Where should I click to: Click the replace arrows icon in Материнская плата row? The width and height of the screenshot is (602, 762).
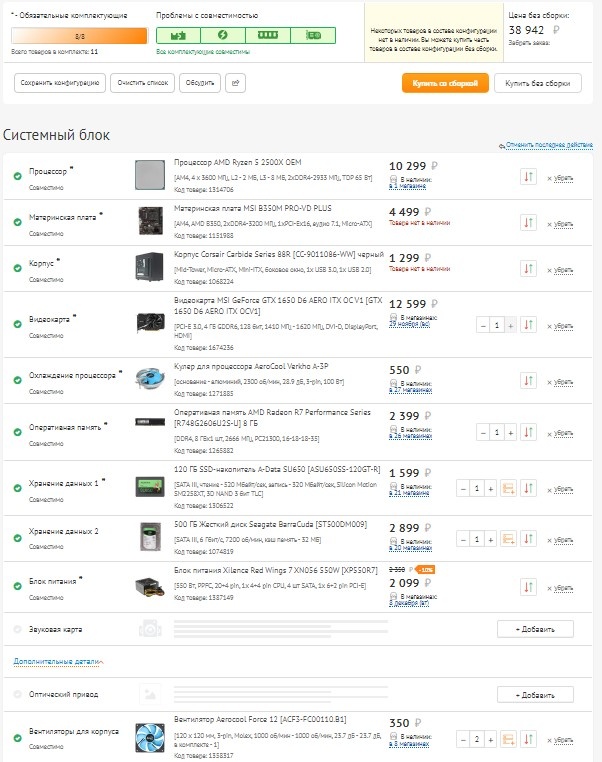[528, 223]
